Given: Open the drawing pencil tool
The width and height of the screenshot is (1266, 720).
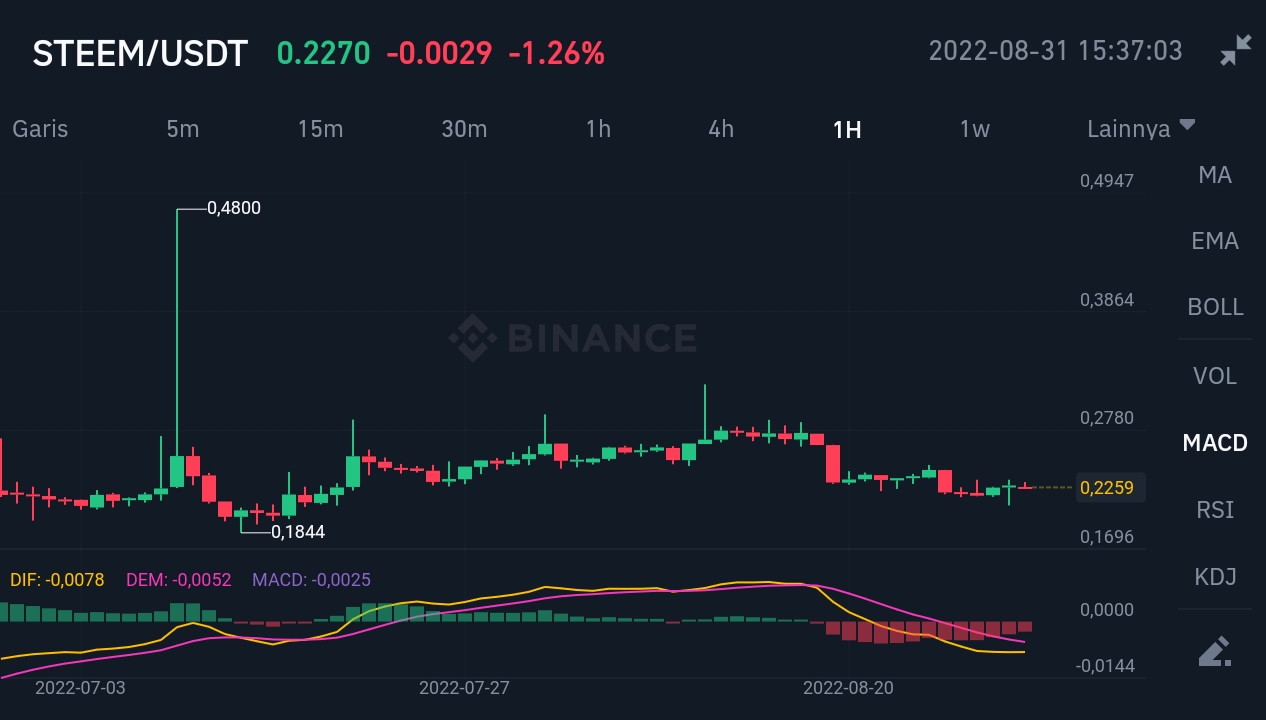Looking at the screenshot, I should 1214,651.
